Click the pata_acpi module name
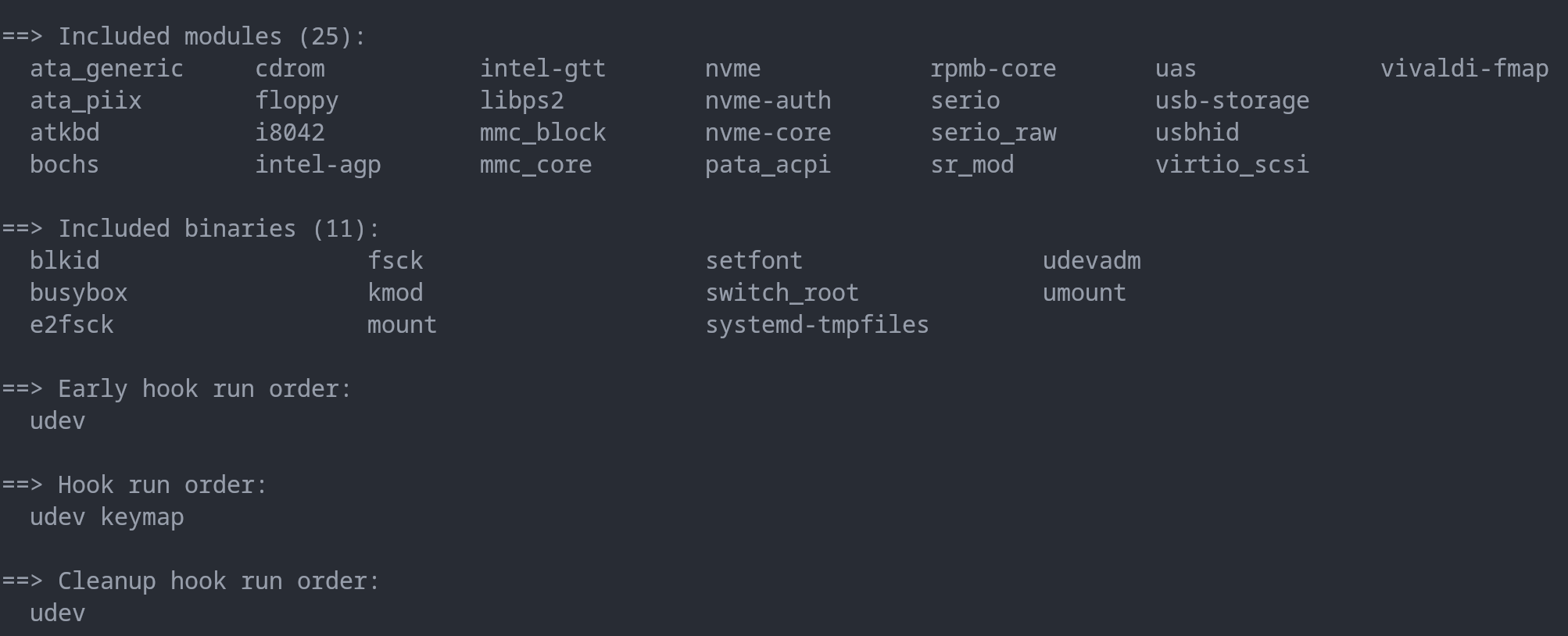This screenshot has width=1568, height=636. click(768, 165)
